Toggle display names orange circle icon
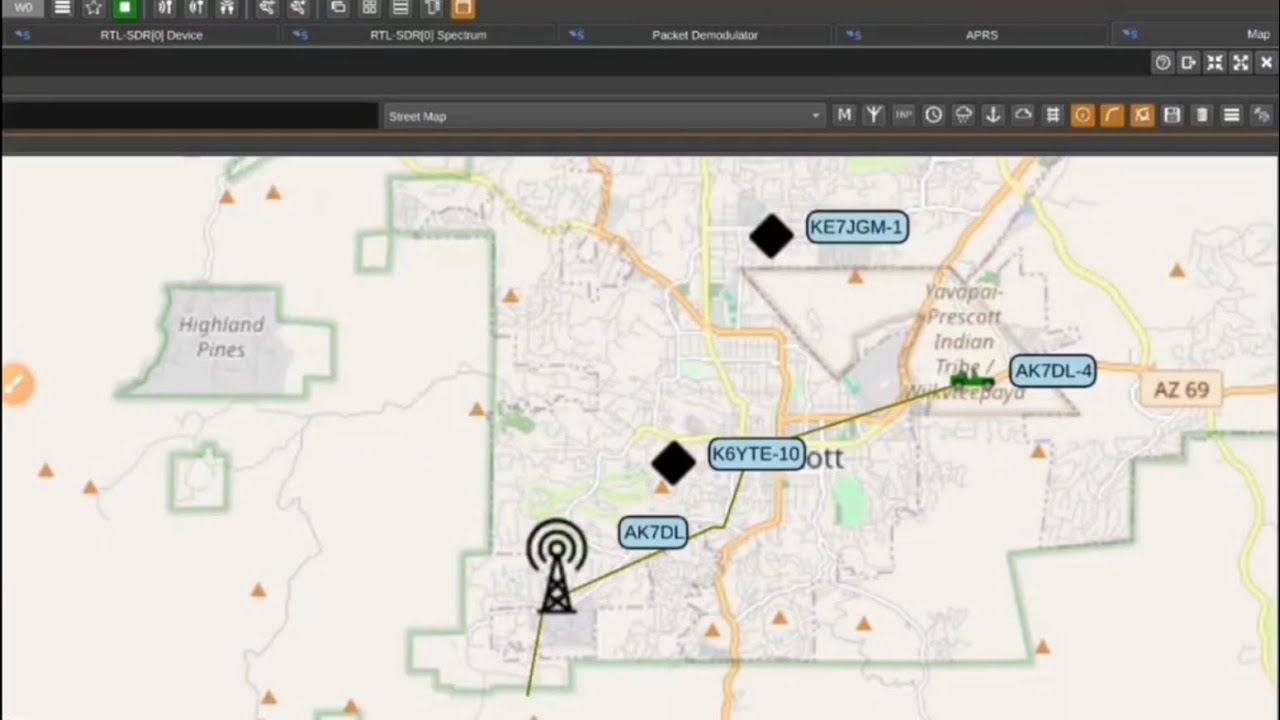 coord(1082,115)
